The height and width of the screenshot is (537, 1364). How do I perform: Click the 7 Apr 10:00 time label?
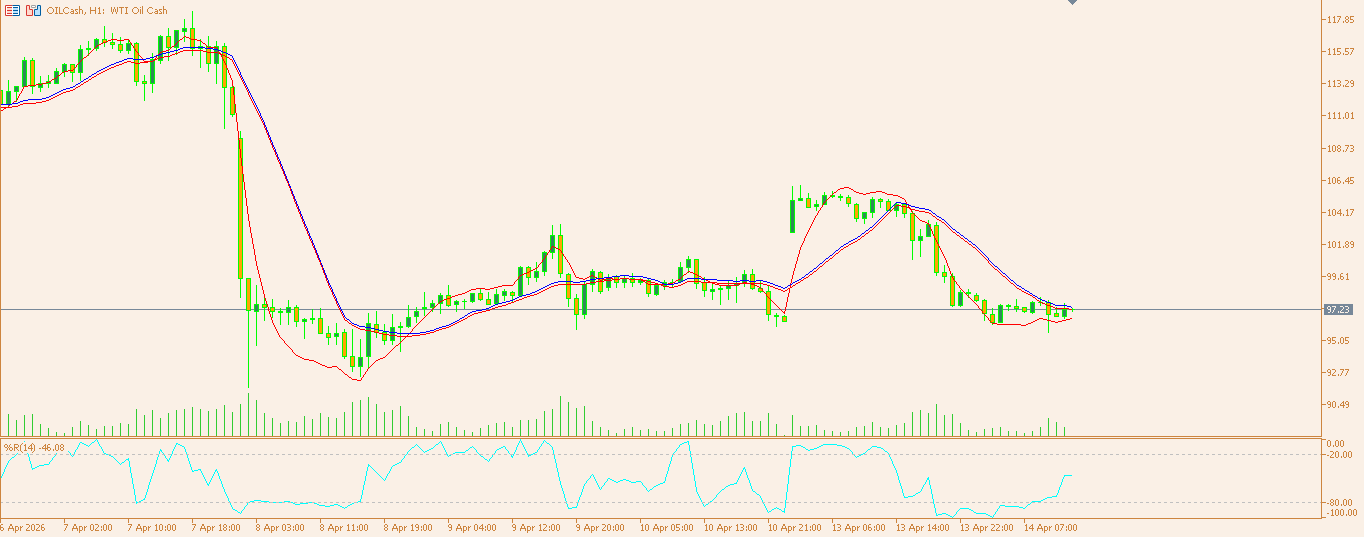(x=151, y=527)
